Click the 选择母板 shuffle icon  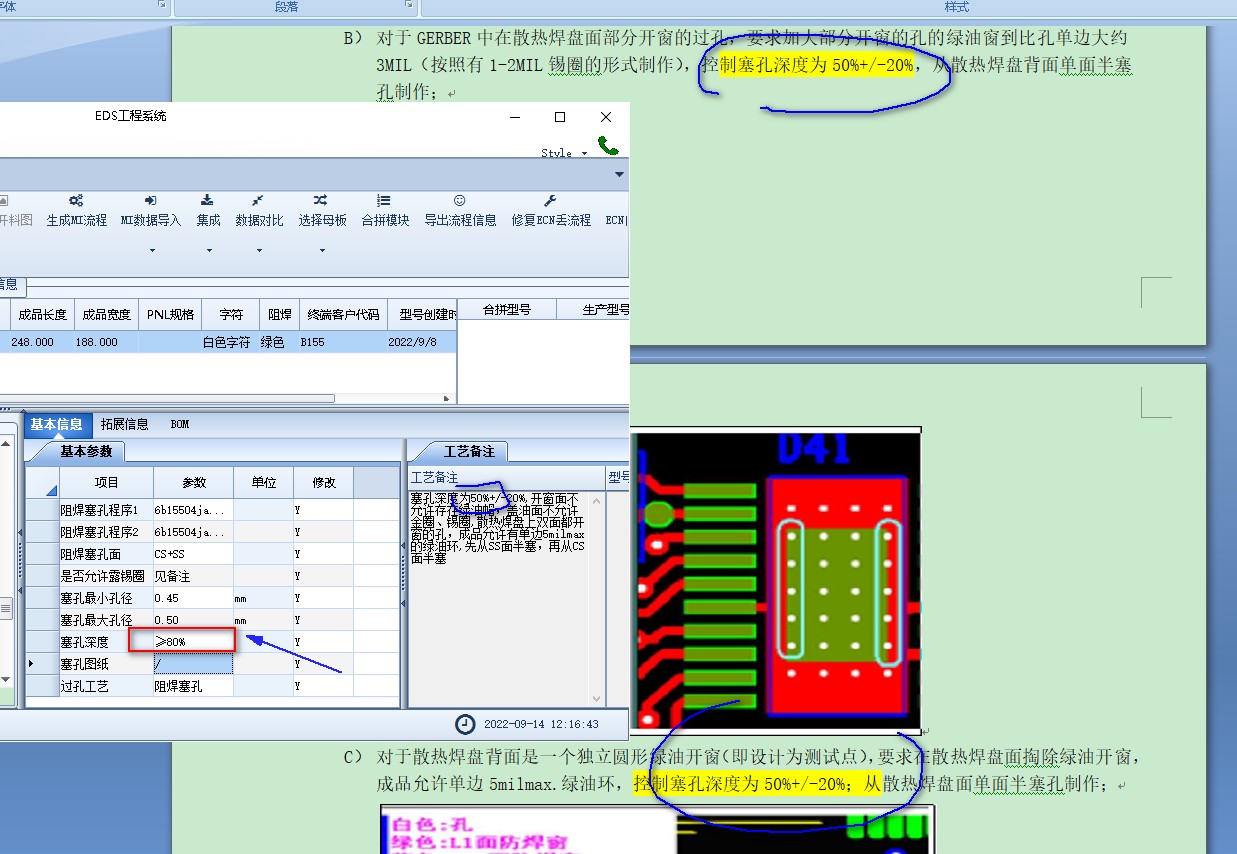320,200
